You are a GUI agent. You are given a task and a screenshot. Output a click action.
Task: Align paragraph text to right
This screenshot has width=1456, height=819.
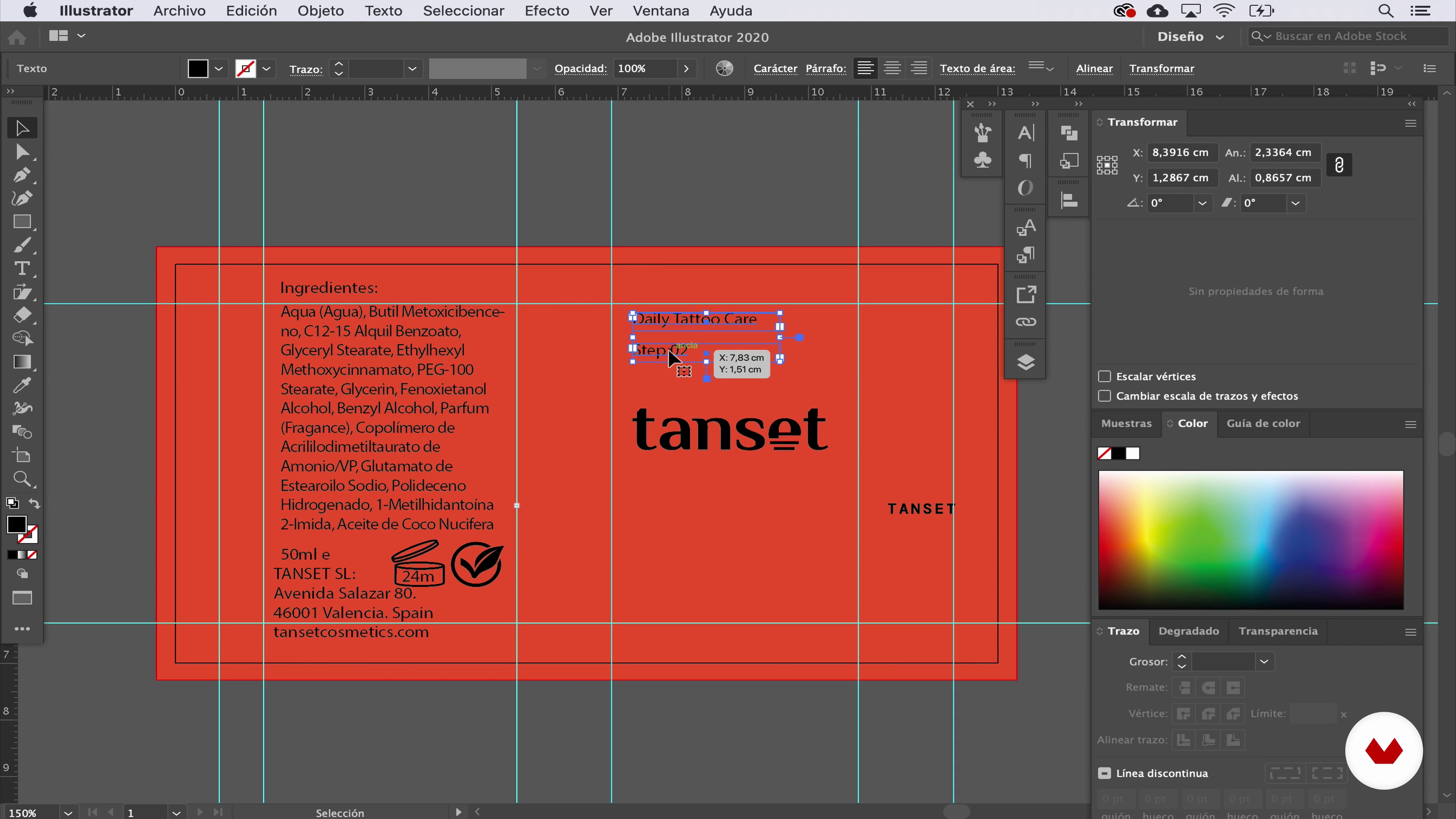919,68
